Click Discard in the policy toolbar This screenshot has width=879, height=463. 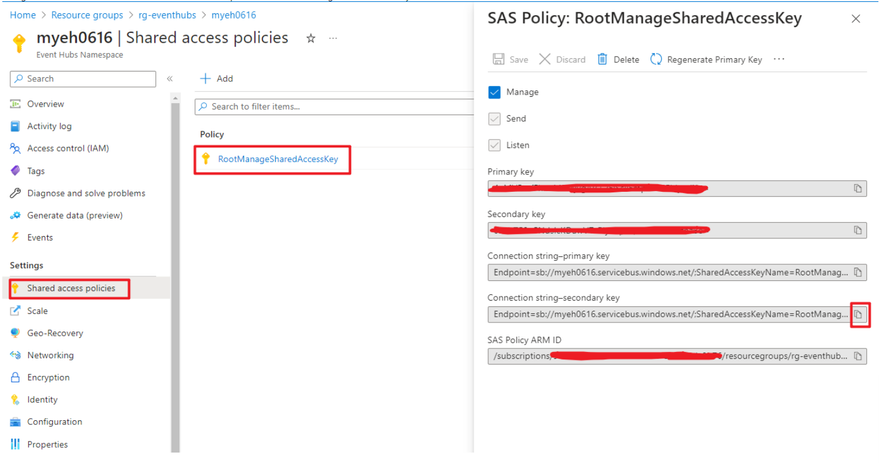562,59
